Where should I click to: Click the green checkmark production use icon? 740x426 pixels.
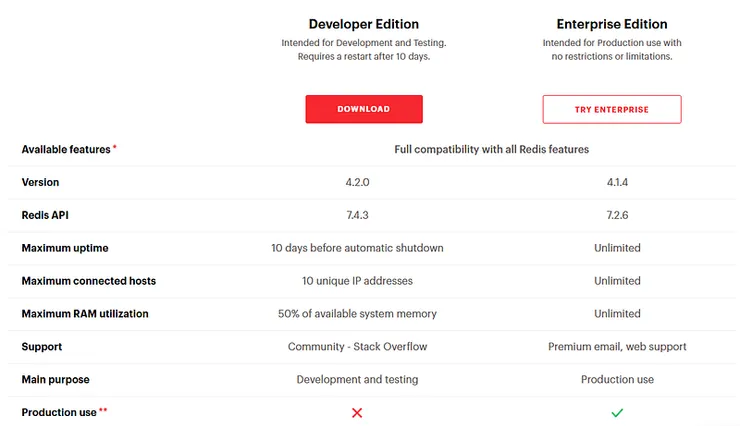point(617,413)
